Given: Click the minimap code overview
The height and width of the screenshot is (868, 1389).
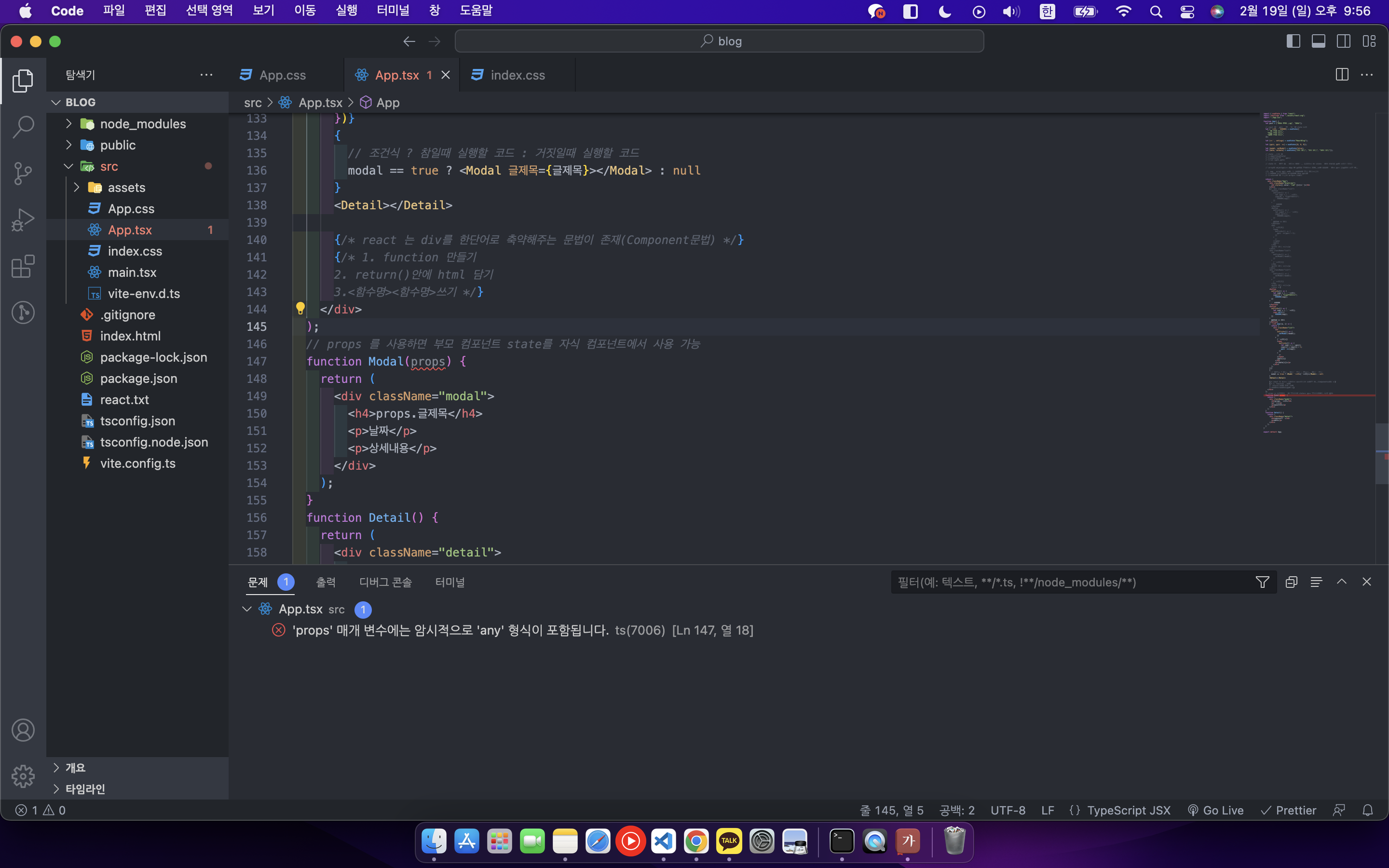Looking at the screenshot, I should [1317, 272].
